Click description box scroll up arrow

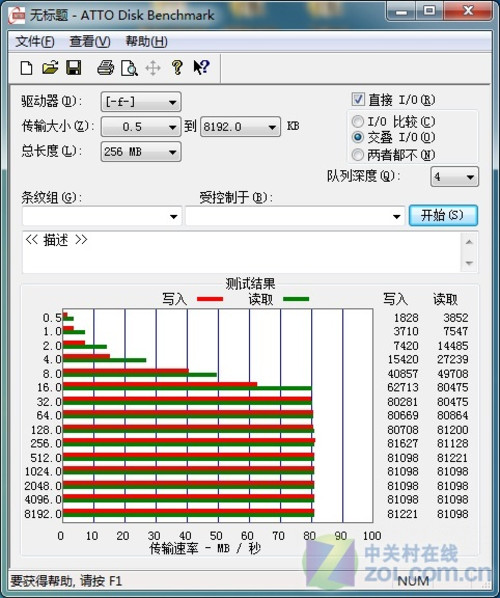[x=469, y=242]
